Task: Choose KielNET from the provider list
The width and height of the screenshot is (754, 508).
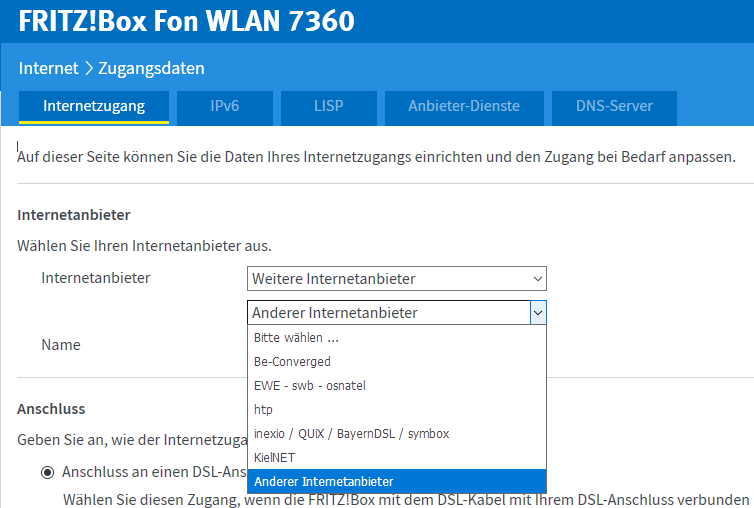Action: 397,457
